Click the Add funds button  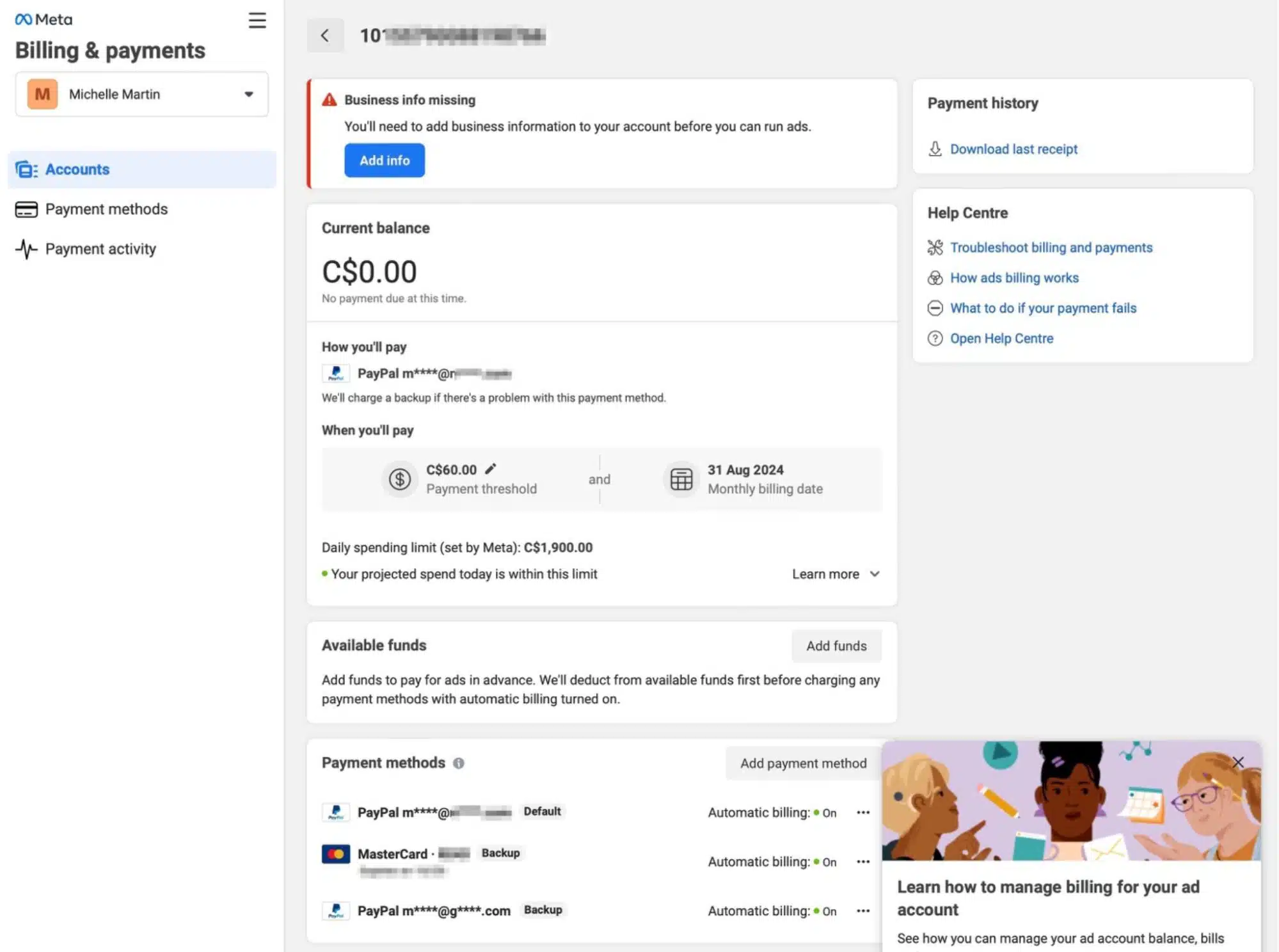click(836, 646)
